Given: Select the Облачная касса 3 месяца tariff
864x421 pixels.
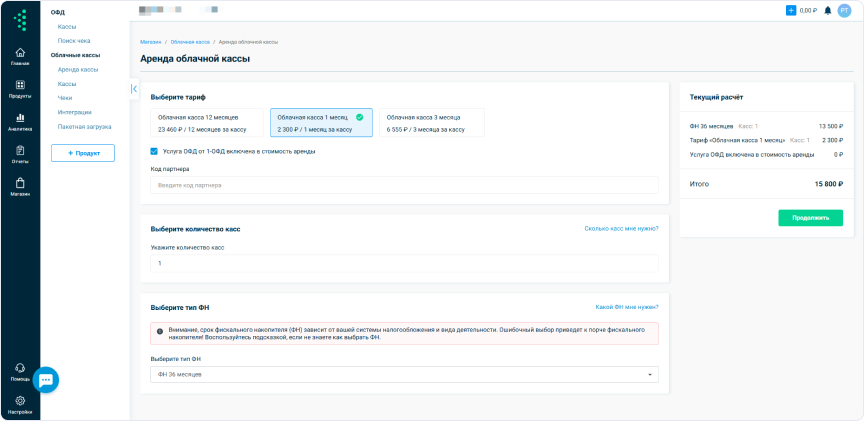Looking at the screenshot, I should pos(431,123).
